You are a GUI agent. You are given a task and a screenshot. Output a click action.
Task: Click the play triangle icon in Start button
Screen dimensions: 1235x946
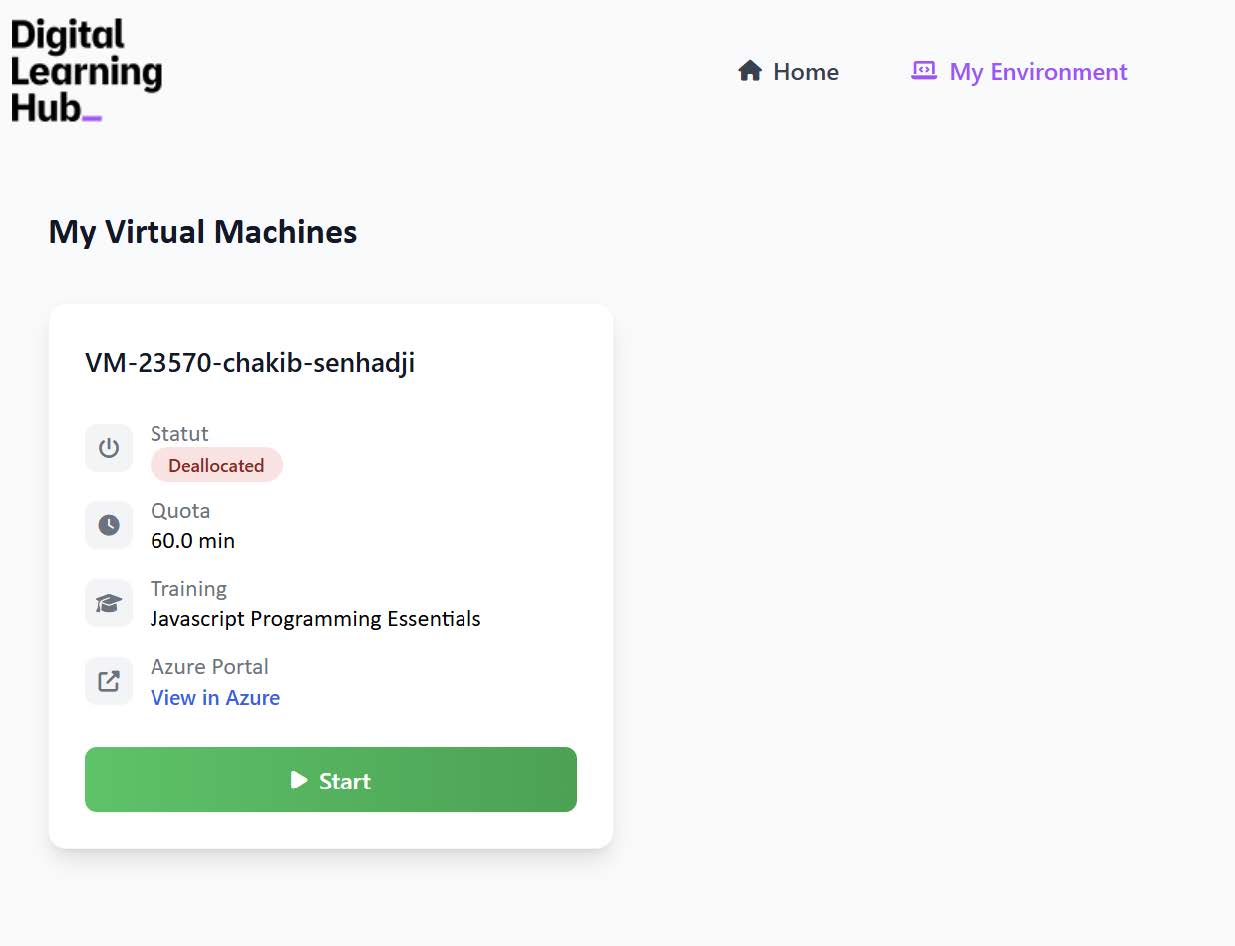(x=299, y=780)
